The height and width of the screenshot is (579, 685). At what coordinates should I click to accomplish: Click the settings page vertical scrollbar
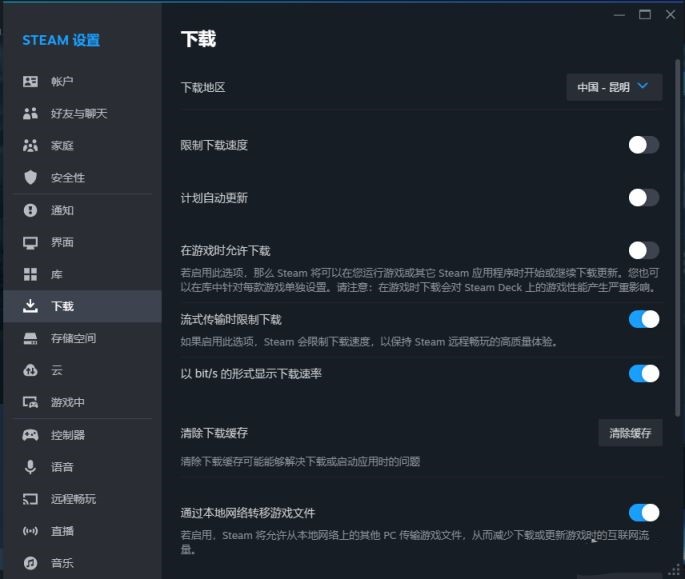[x=678, y=238]
